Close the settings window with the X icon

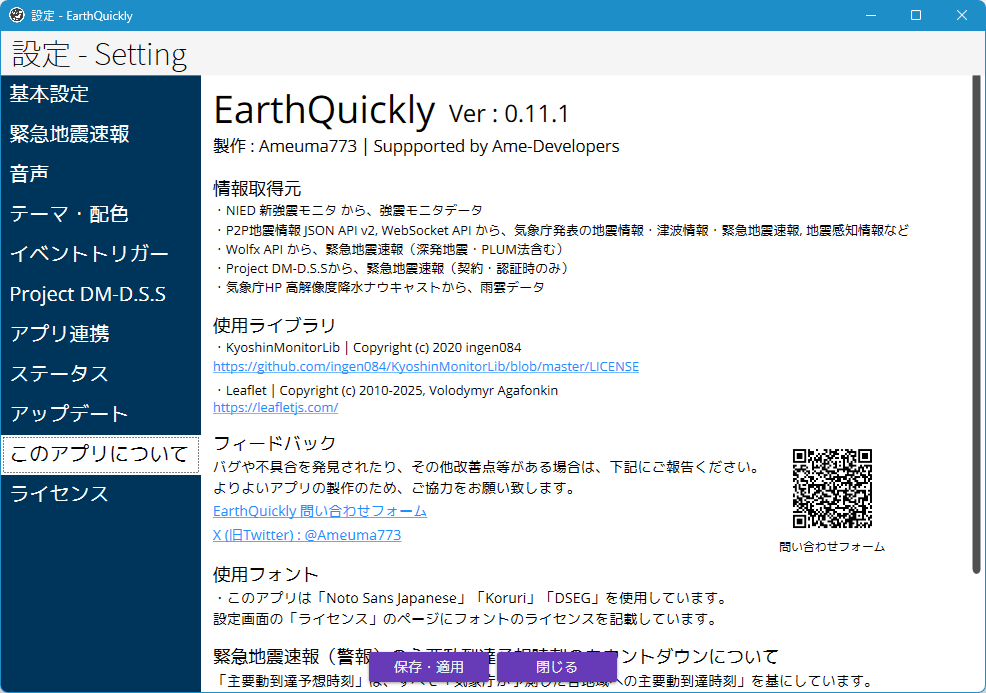pyautogui.click(x=962, y=15)
